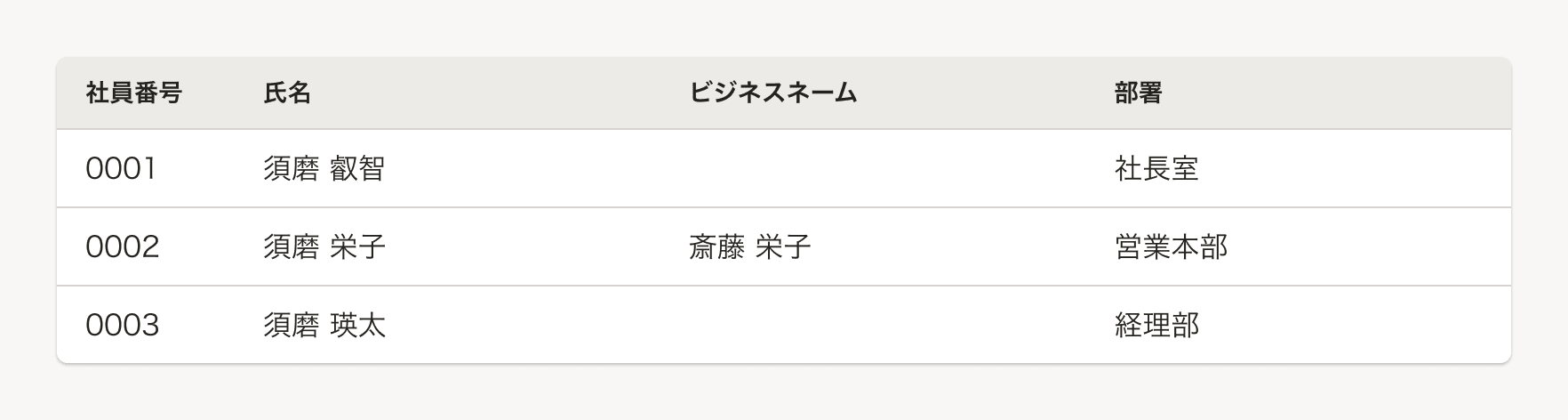This screenshot has height=420, width=1568.
Task: Click the 部署 column header
Action: pos(1138,93)
